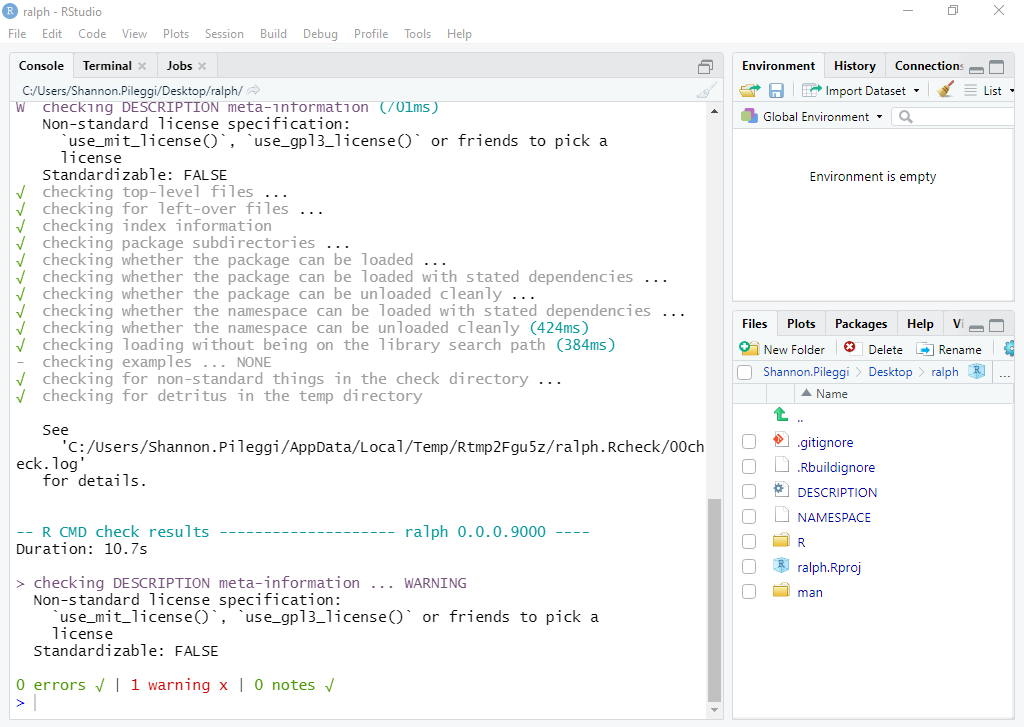Click the DESCRIPTION file icon
This screenshot has height=727, width=1024.
[x=780, y=490]
